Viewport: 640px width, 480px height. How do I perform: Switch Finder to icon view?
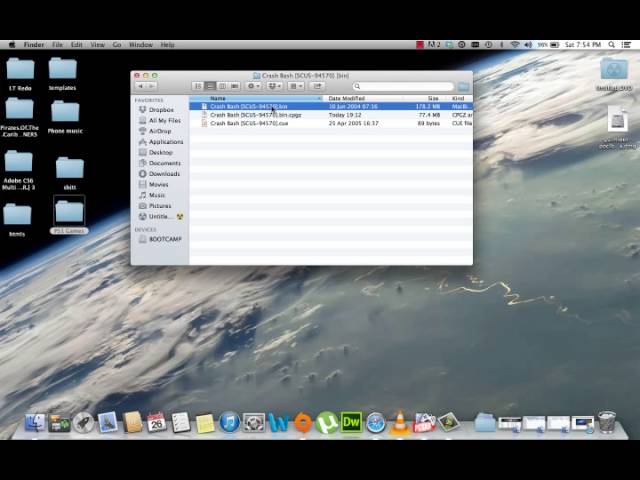198,86
